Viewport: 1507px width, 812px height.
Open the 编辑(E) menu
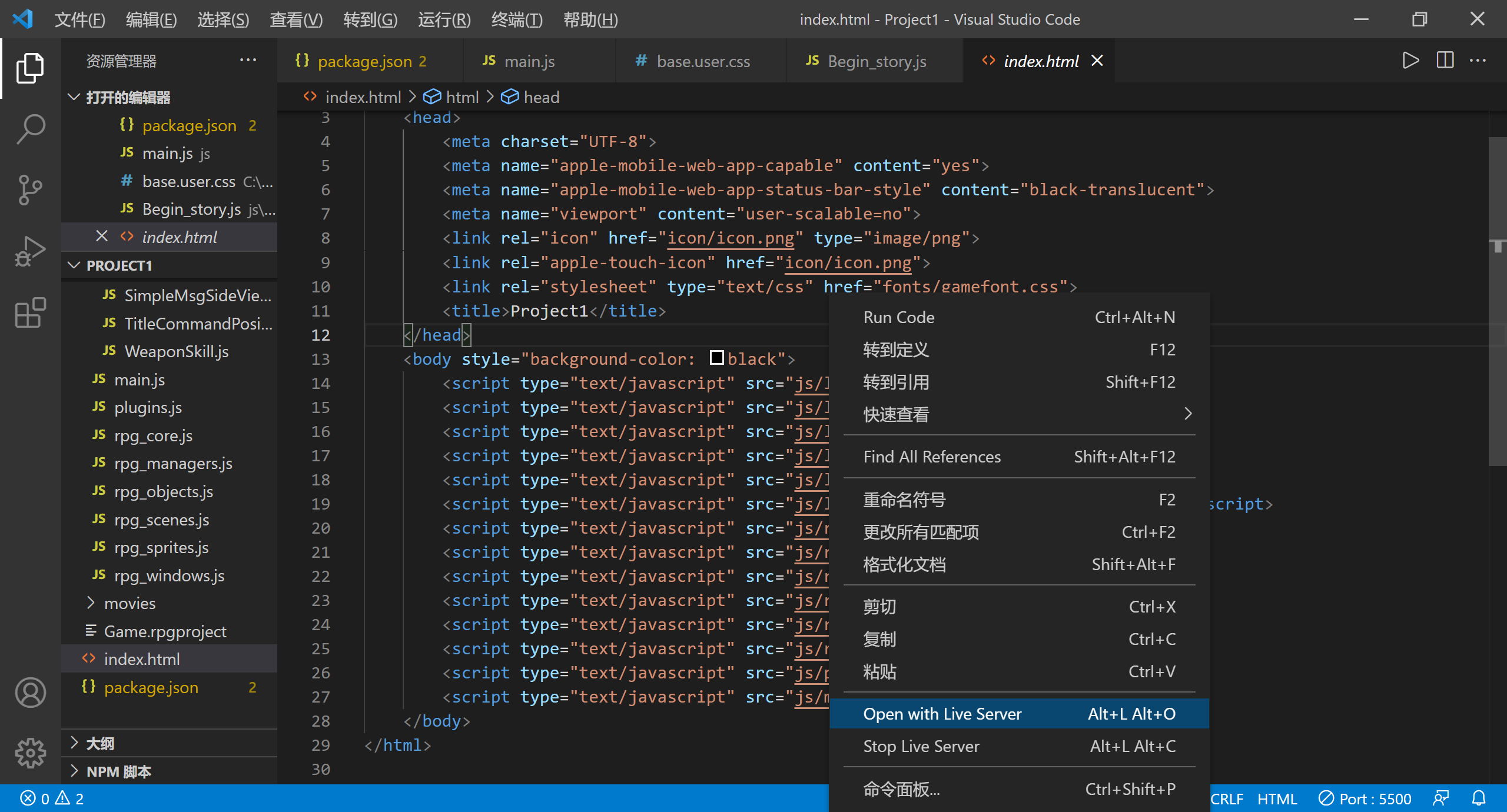point(151,19)
